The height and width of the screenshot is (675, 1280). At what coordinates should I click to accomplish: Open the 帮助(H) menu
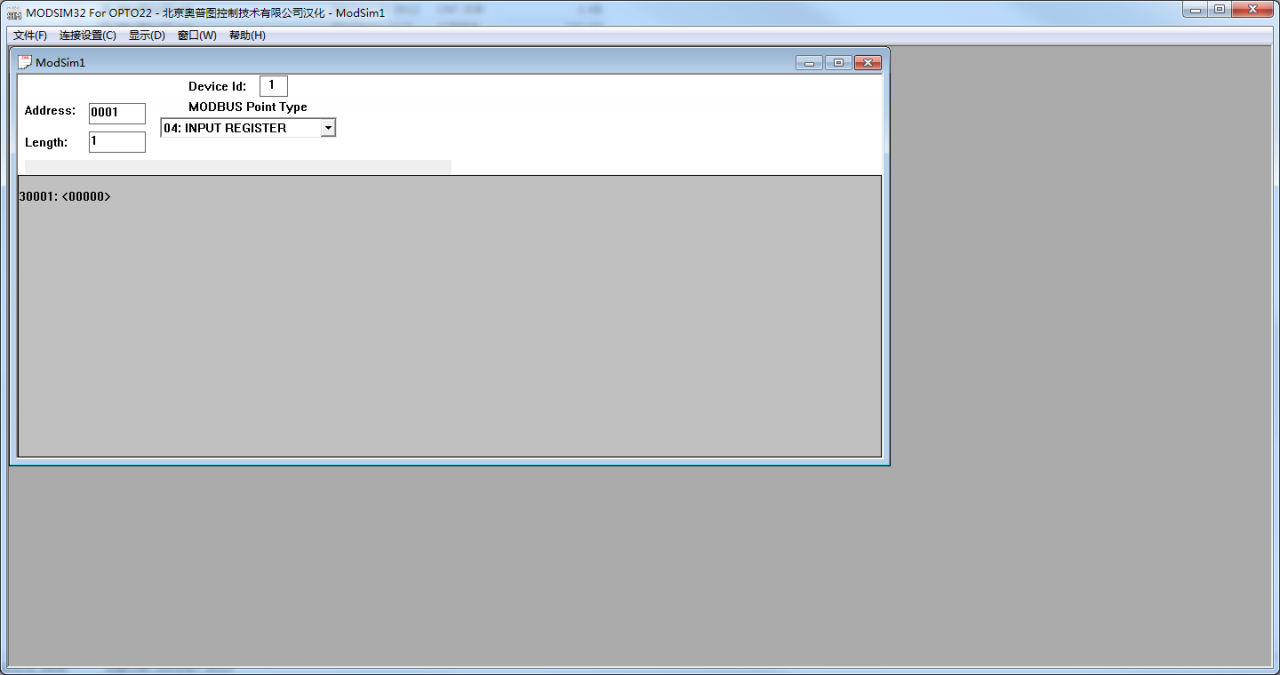click(x=248, y=35)
